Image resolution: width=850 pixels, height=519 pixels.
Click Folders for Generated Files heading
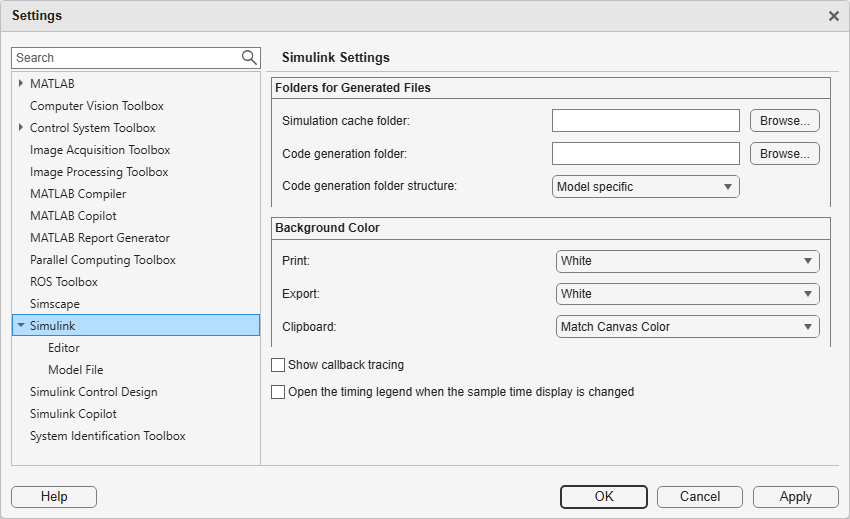pyautogui.click(x=353, y=88)
